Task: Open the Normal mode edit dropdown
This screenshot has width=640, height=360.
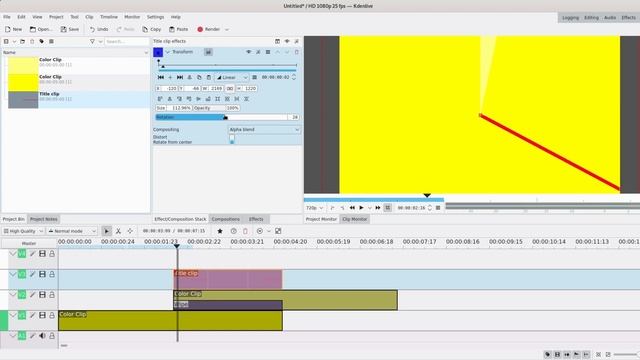Action: click(72, 231)
